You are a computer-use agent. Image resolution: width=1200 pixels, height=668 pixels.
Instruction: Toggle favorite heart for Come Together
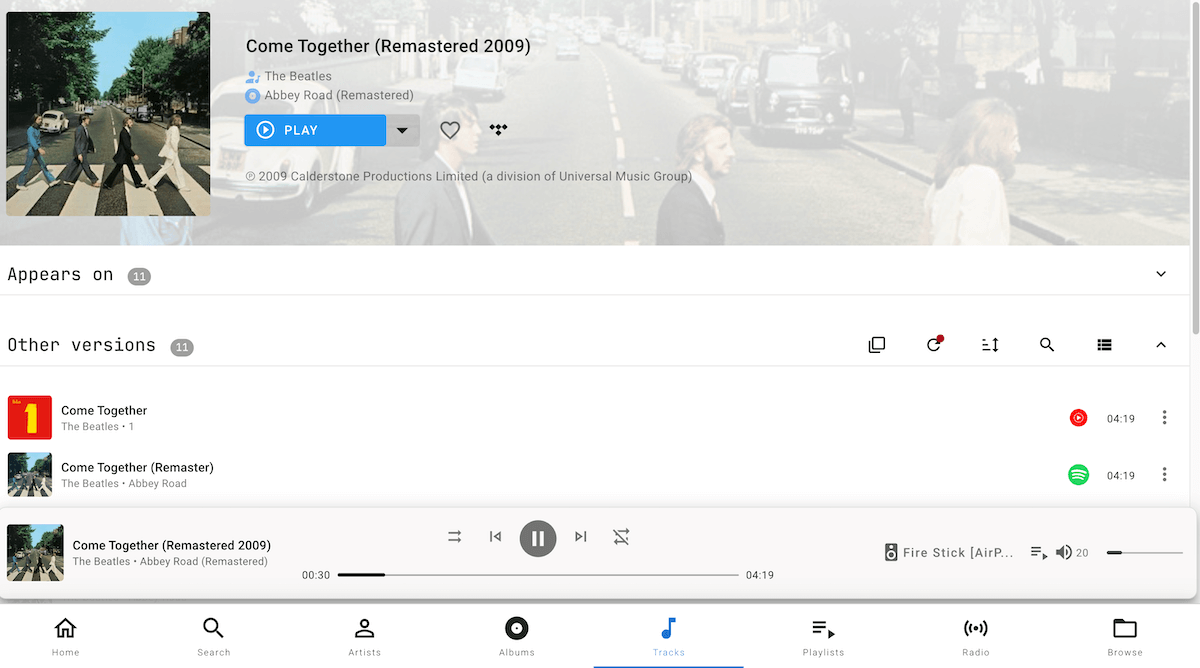tap(450, 130)
